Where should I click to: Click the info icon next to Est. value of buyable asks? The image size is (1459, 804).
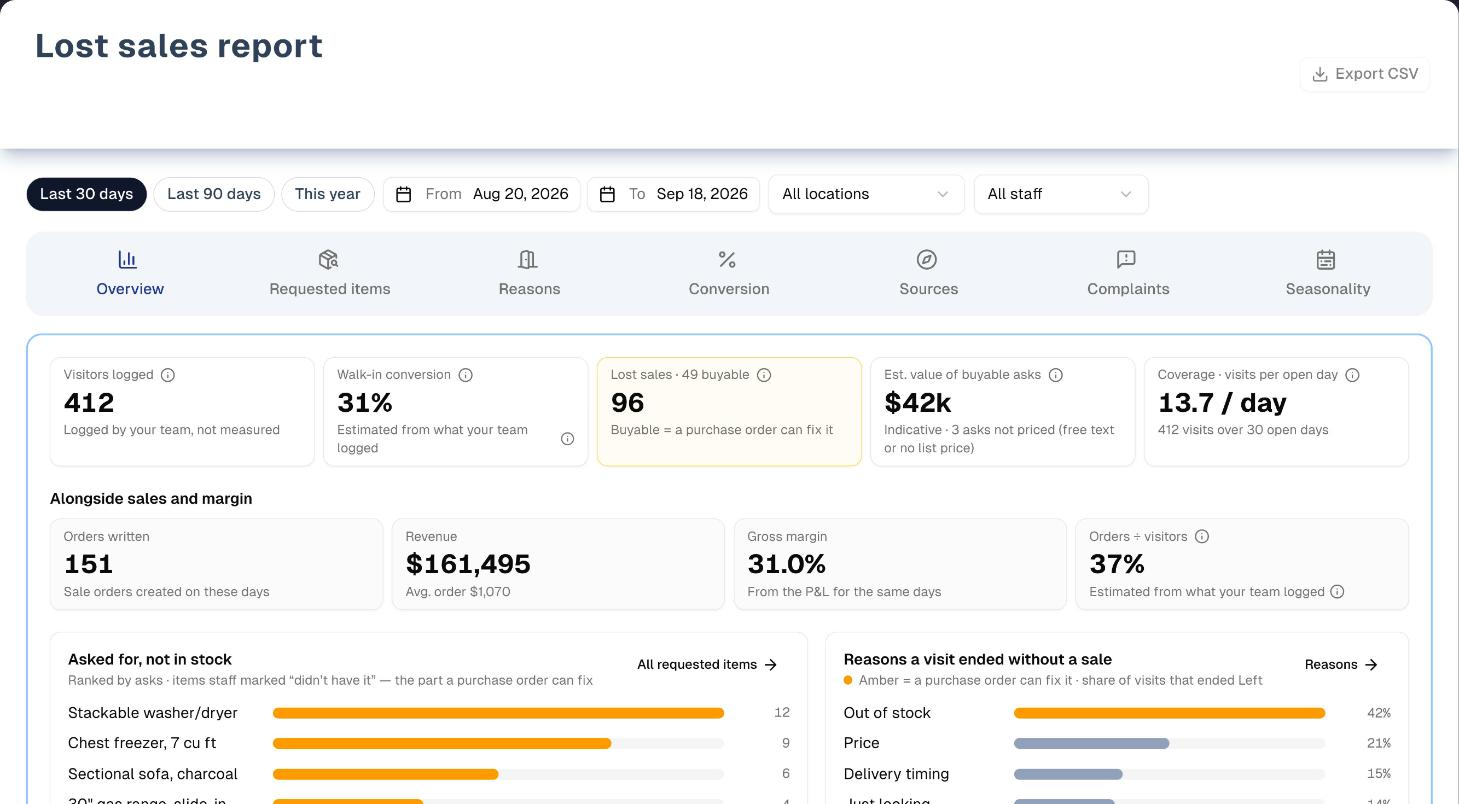(1056, 375)
